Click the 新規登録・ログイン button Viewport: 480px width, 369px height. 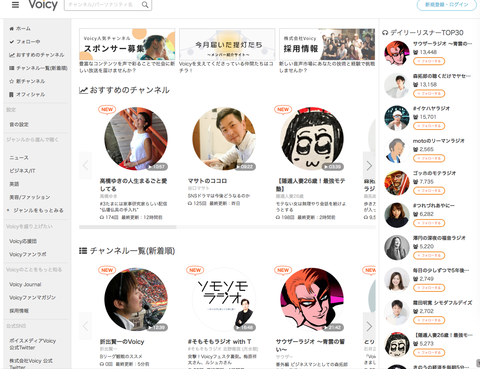coord(447,5)
